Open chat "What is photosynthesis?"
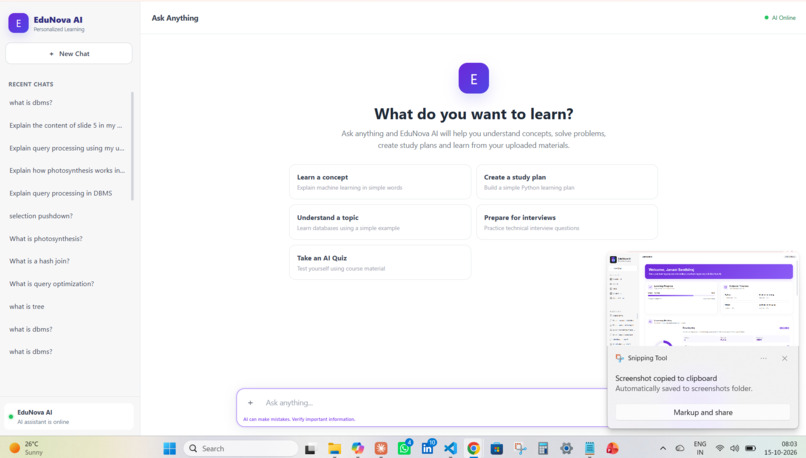The height and width of the screenshot is (458, 806). coord(46,239)
